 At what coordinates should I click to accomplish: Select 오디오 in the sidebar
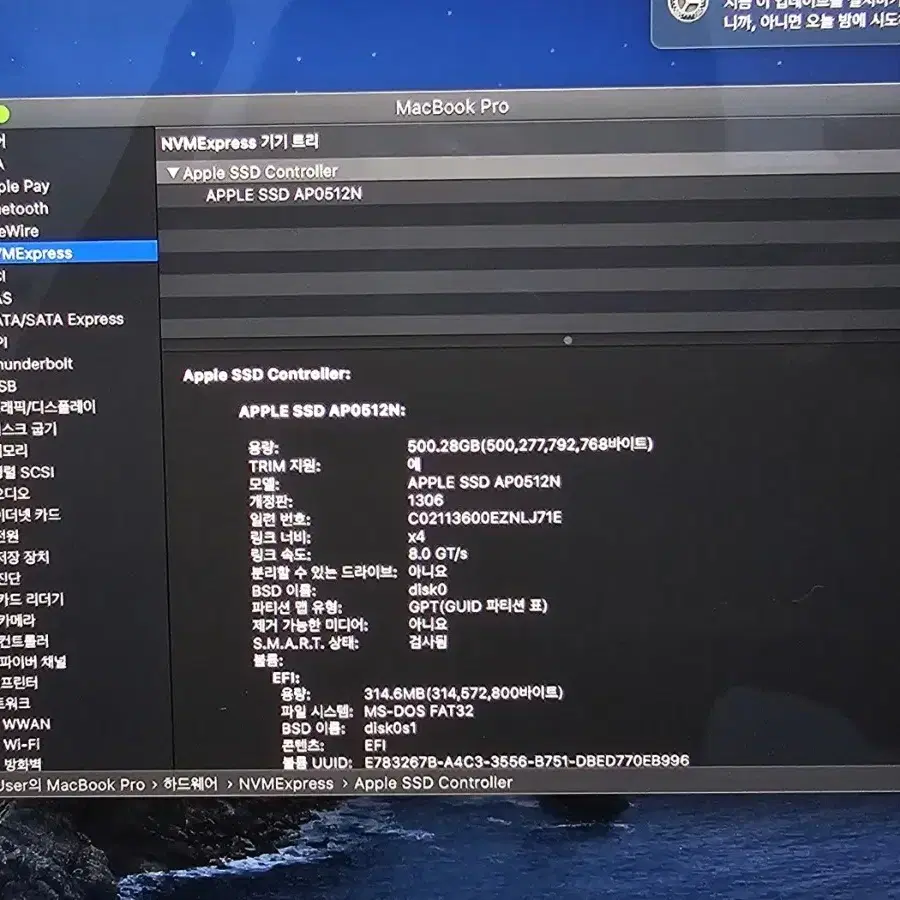[x=15, y=494]
